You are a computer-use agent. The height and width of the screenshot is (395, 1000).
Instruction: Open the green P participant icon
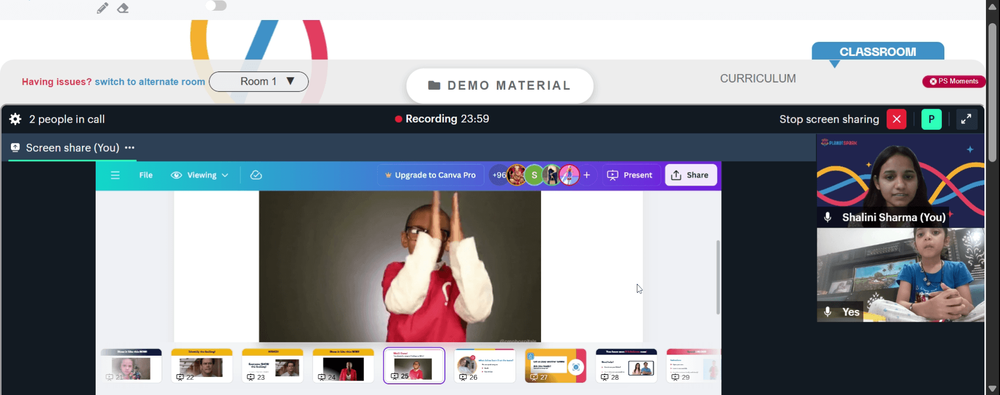[x=931, y=119]
